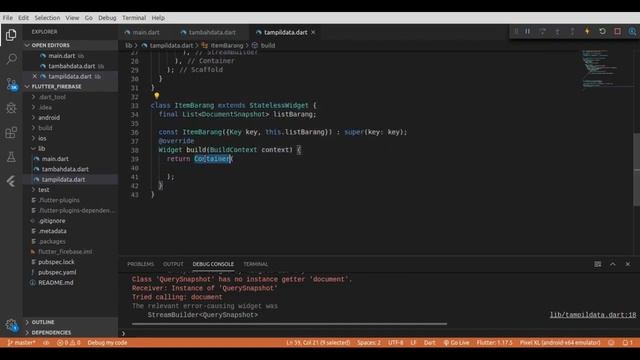
Task: Click the lightbulb code action icon
Action: pos(157,96)
